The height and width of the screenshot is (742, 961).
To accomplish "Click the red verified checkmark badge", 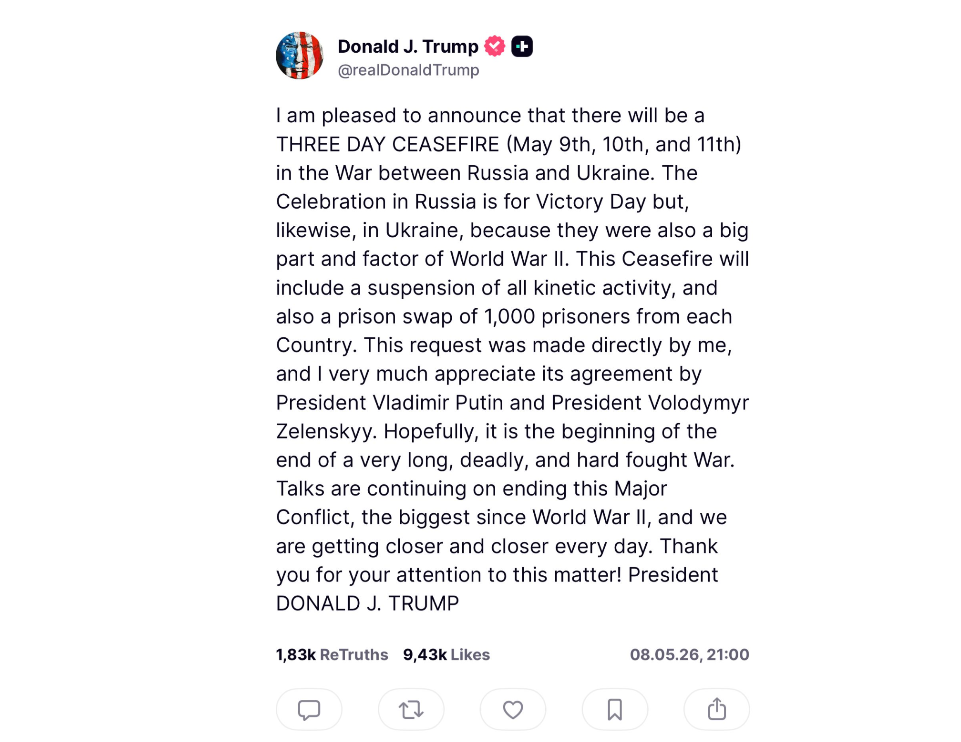I will (x=495, y=46).
